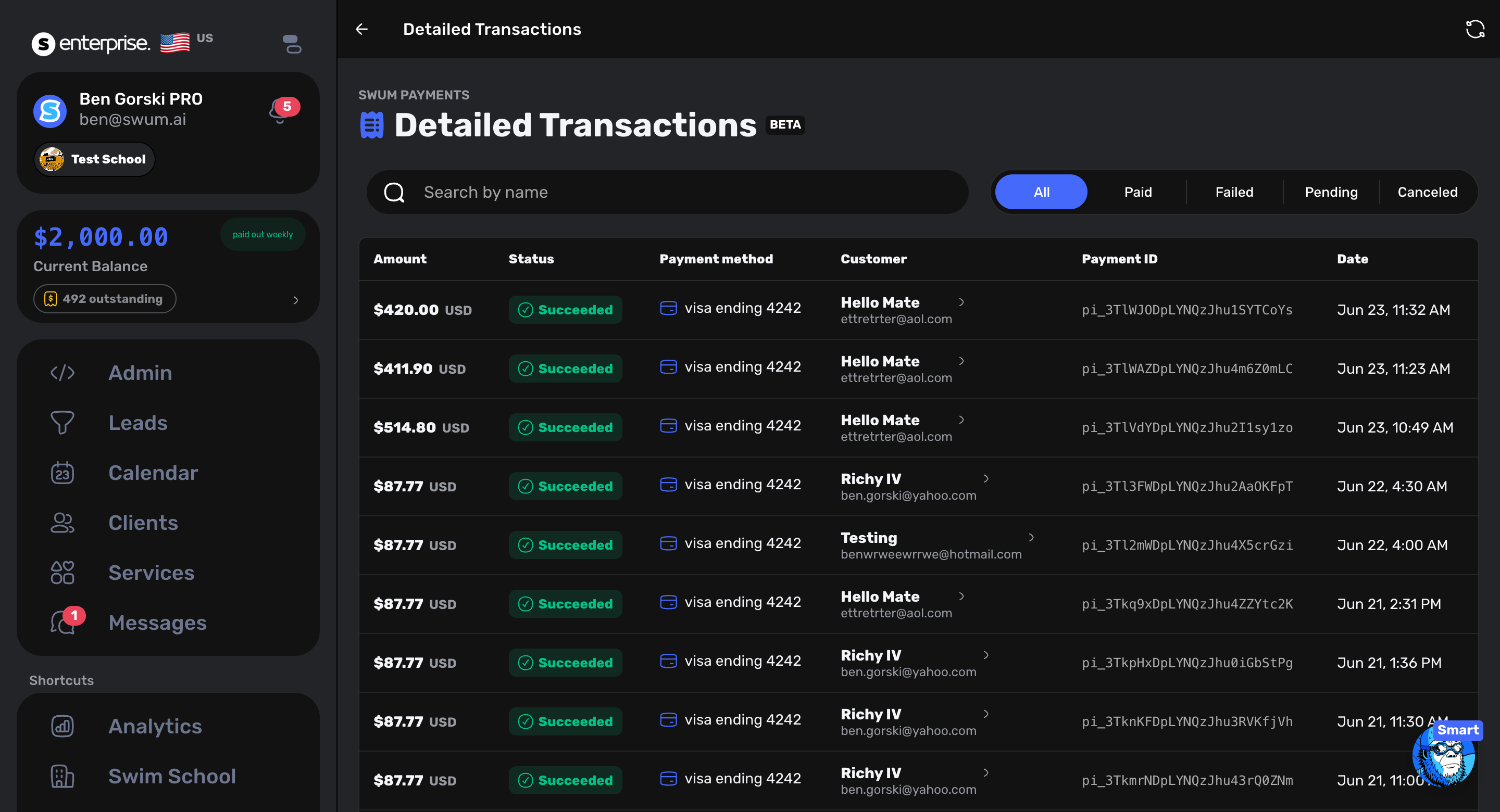Expand Hello Mate customer on $411.90 row

coord(961,361)
